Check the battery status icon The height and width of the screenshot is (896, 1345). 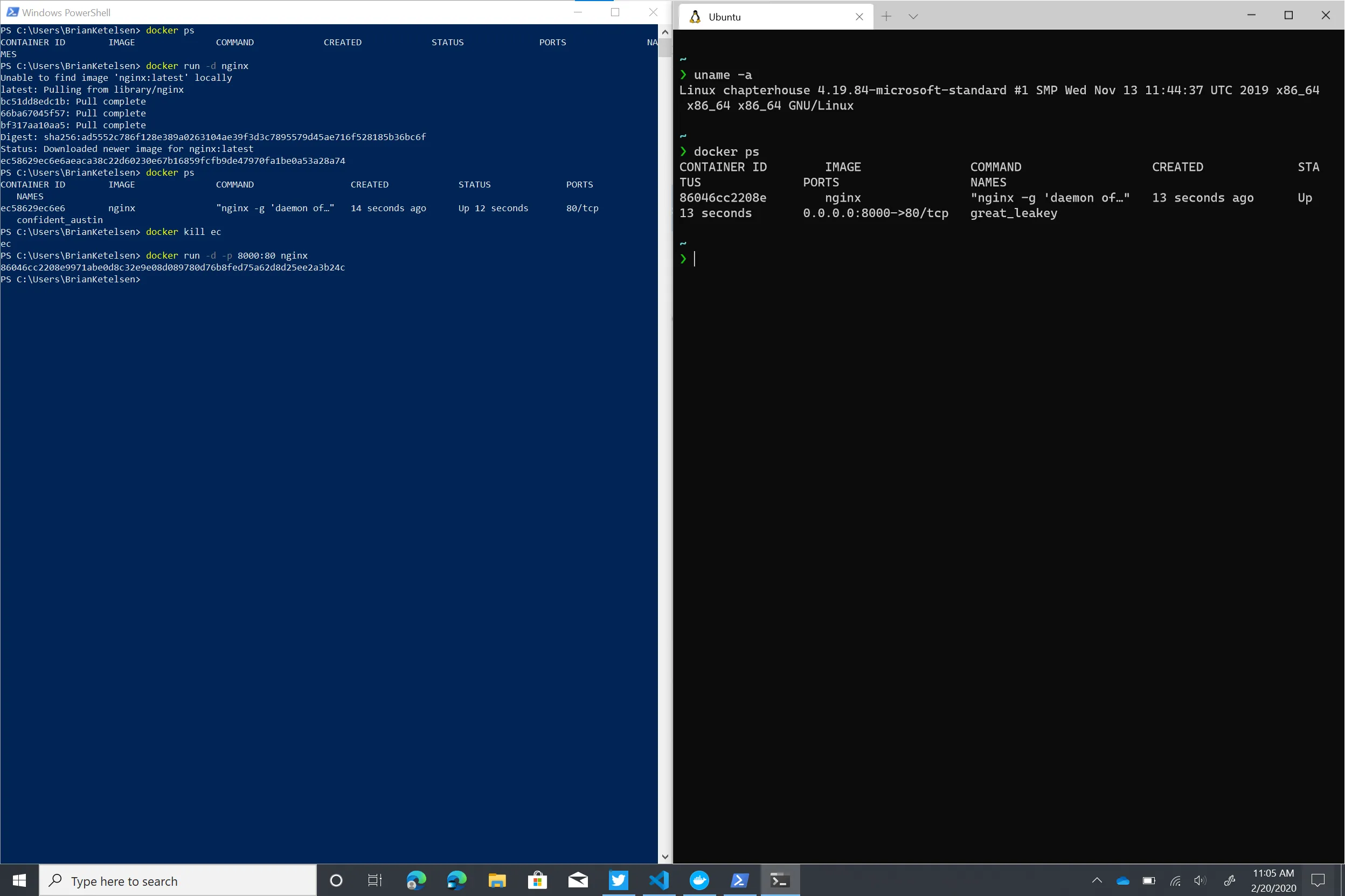point(1149,880)
